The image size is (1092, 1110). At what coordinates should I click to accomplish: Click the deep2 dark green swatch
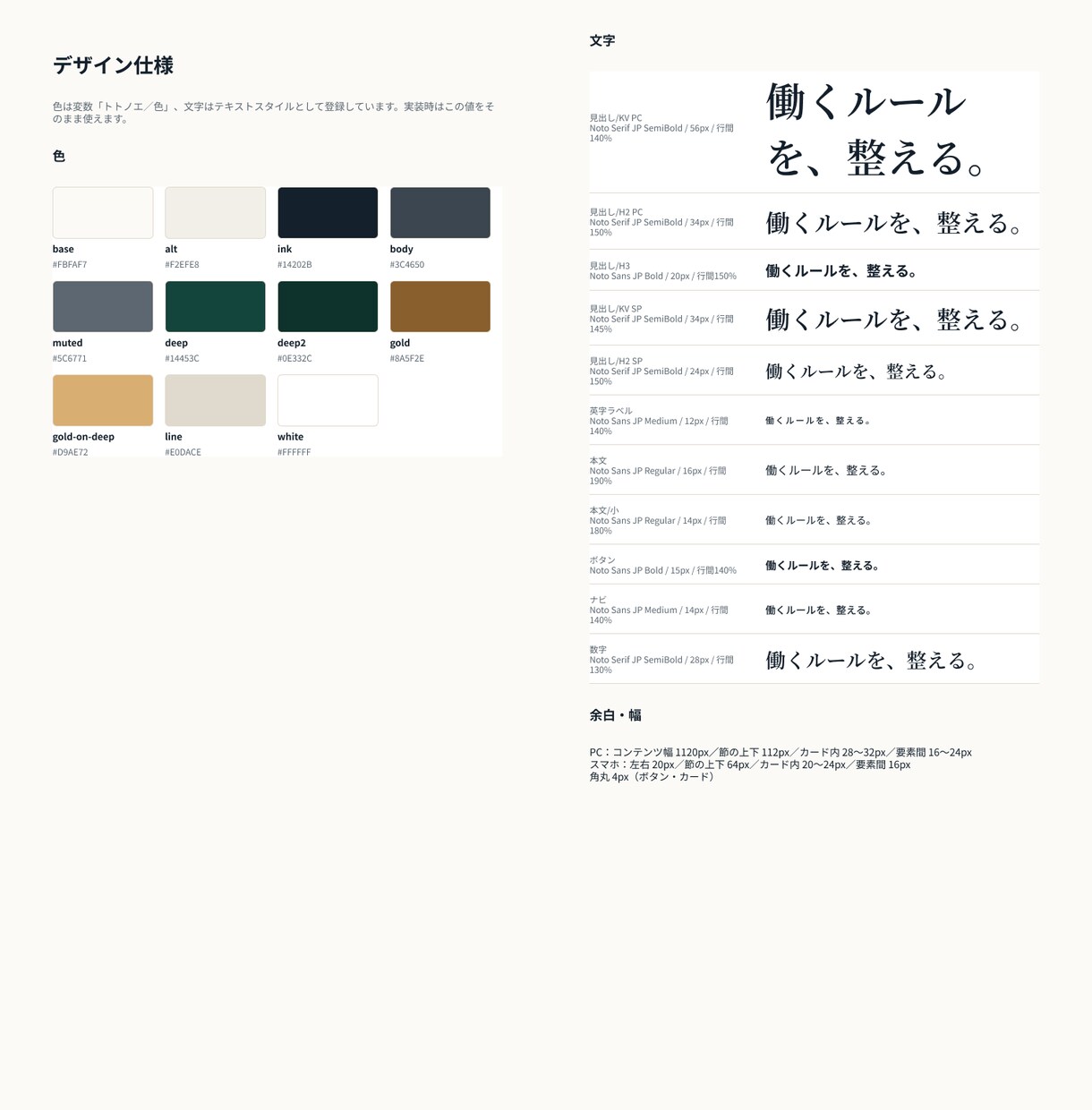[328, 306]
